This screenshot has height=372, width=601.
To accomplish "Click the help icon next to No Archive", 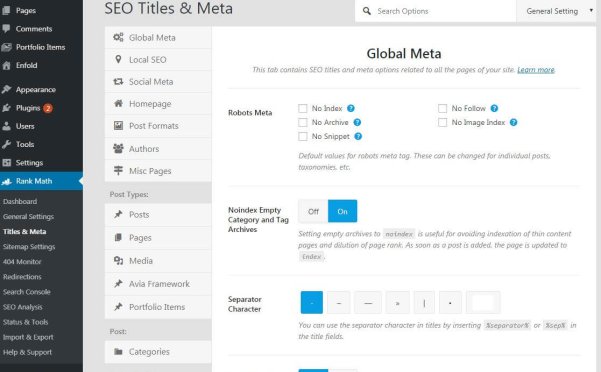I will click(x=357, y=122).
